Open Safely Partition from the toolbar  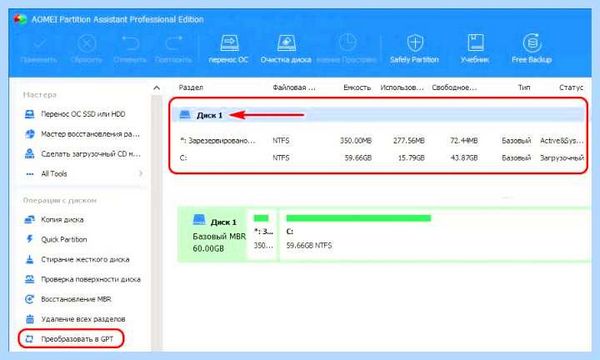pos(414,49)
